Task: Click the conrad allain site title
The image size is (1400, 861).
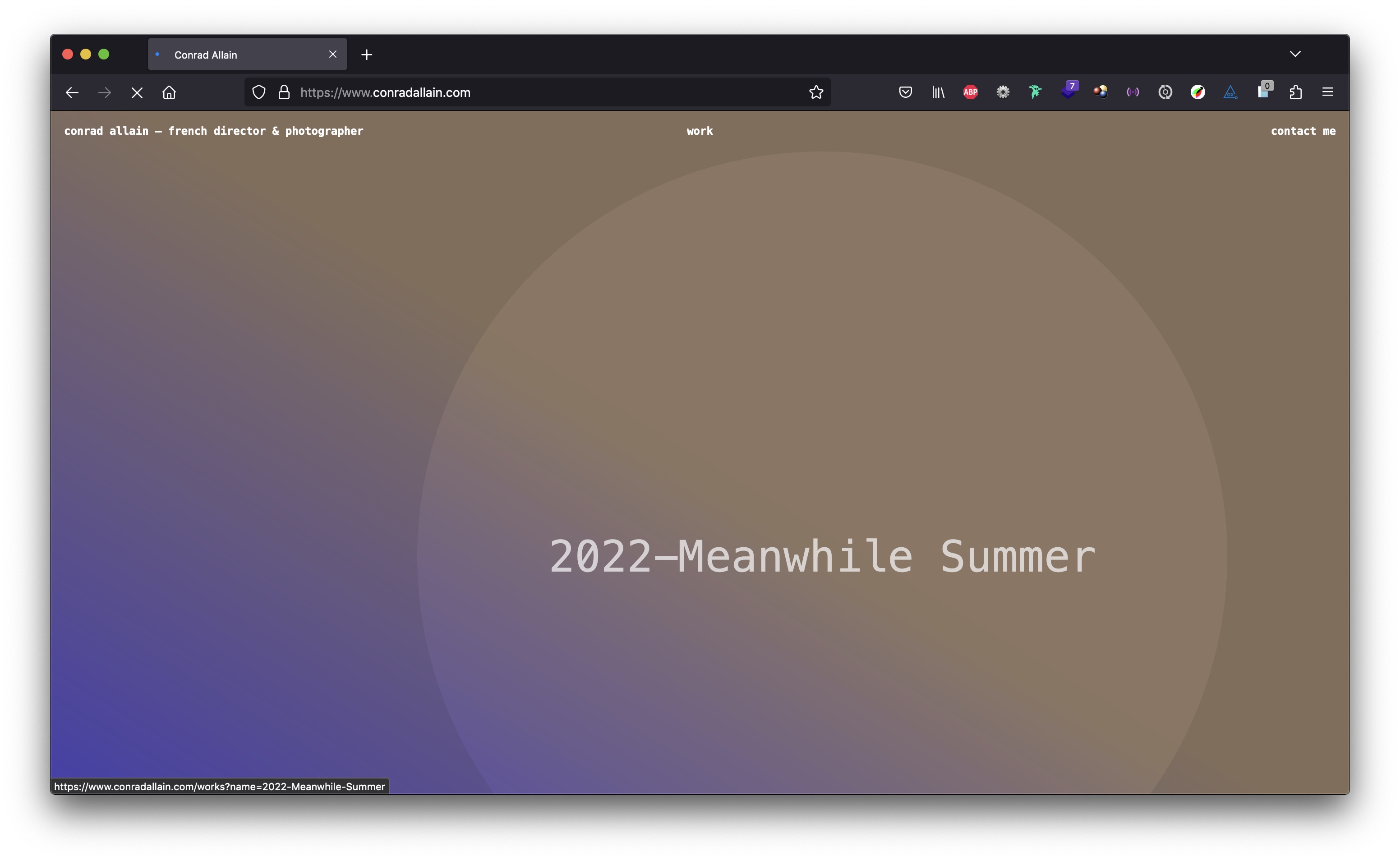Action: tap(214, 131)
